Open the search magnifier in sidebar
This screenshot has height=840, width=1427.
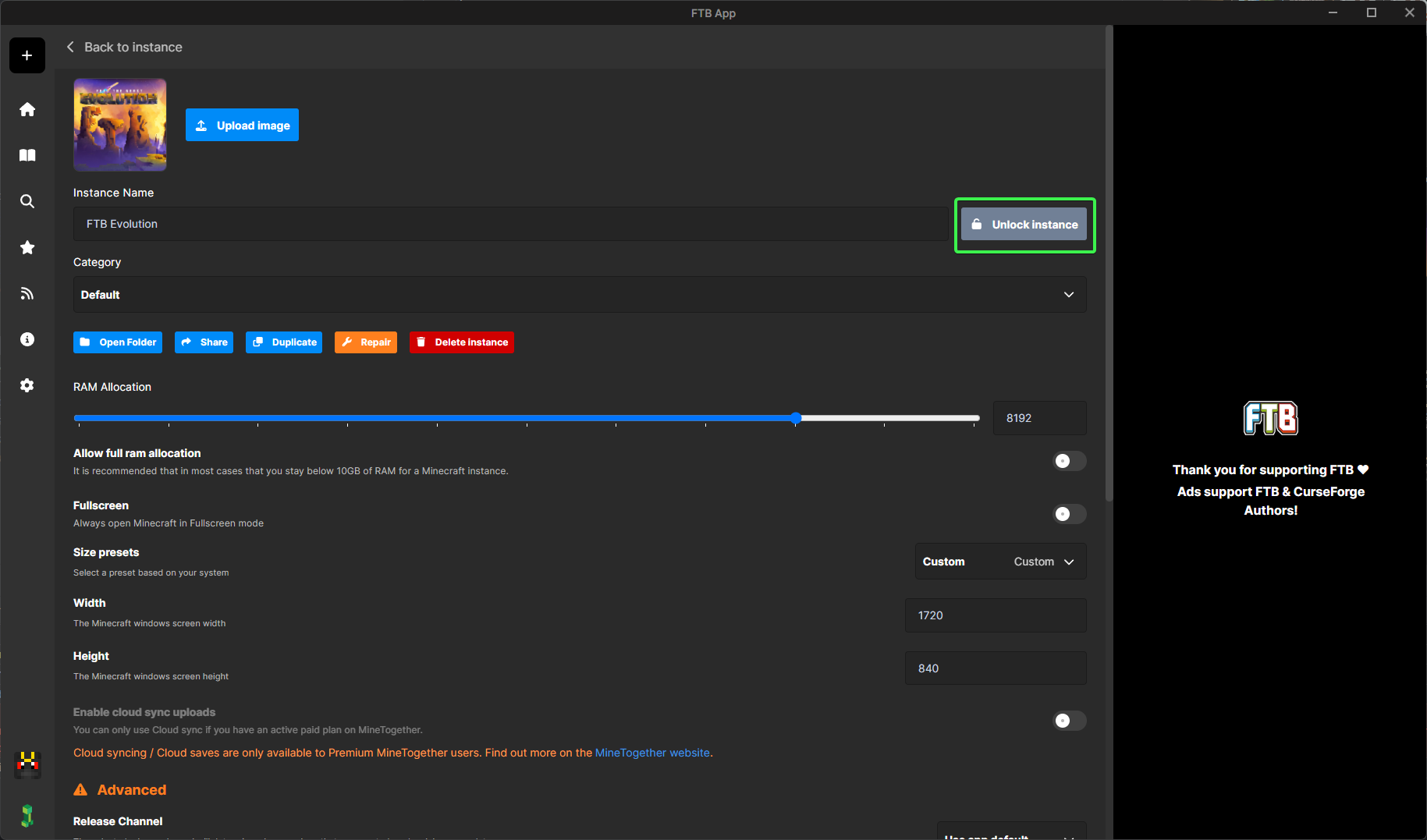pos(27,201)
